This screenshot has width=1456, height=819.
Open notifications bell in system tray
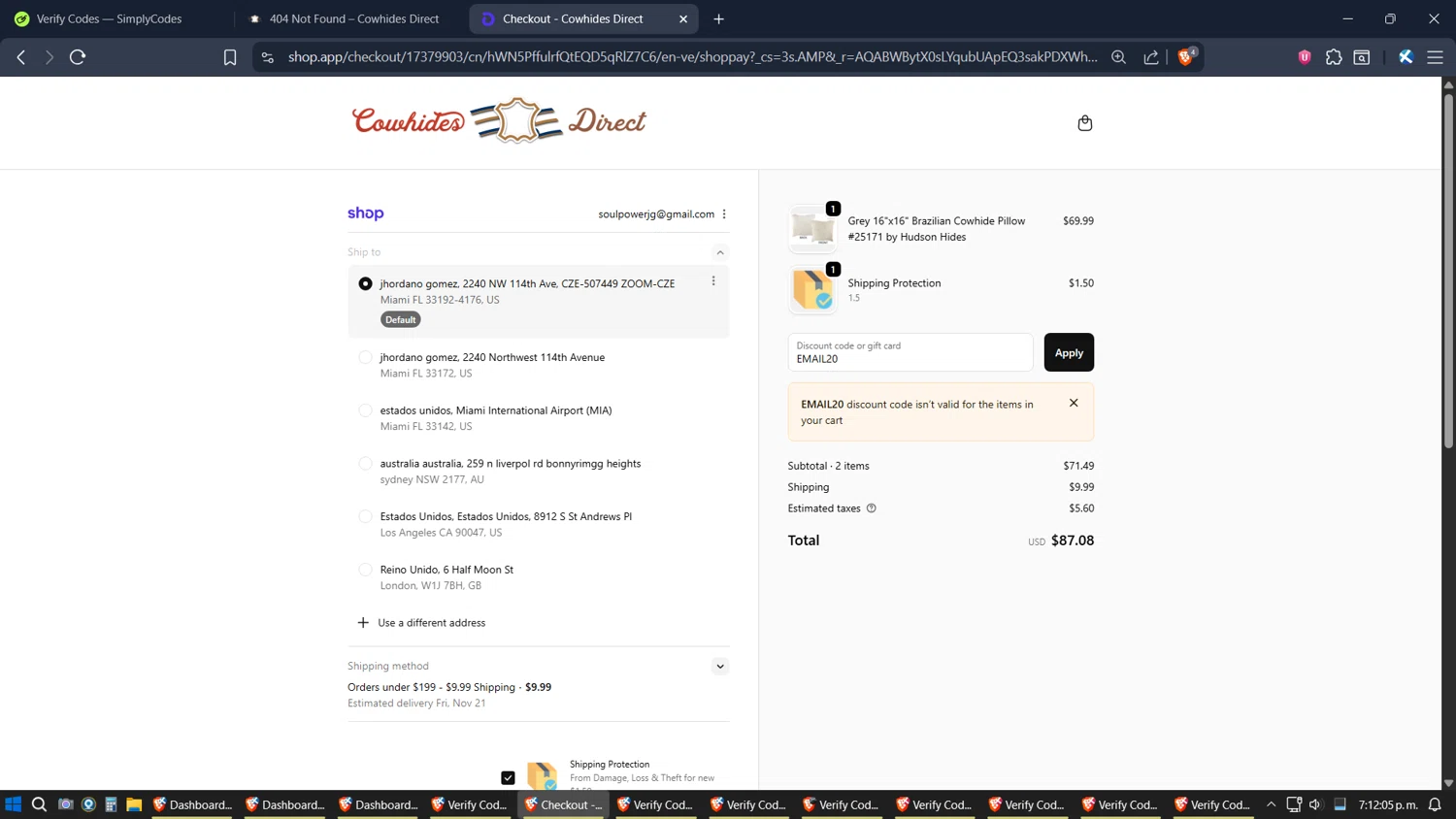(1435, 804)
